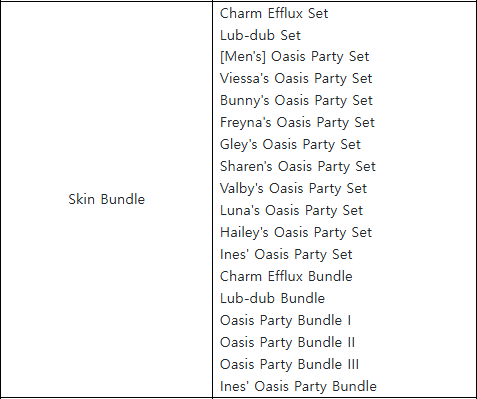Screen dimensions: 477x399
Task: Select Valby's Oasis Party Set
Action: 293,189
